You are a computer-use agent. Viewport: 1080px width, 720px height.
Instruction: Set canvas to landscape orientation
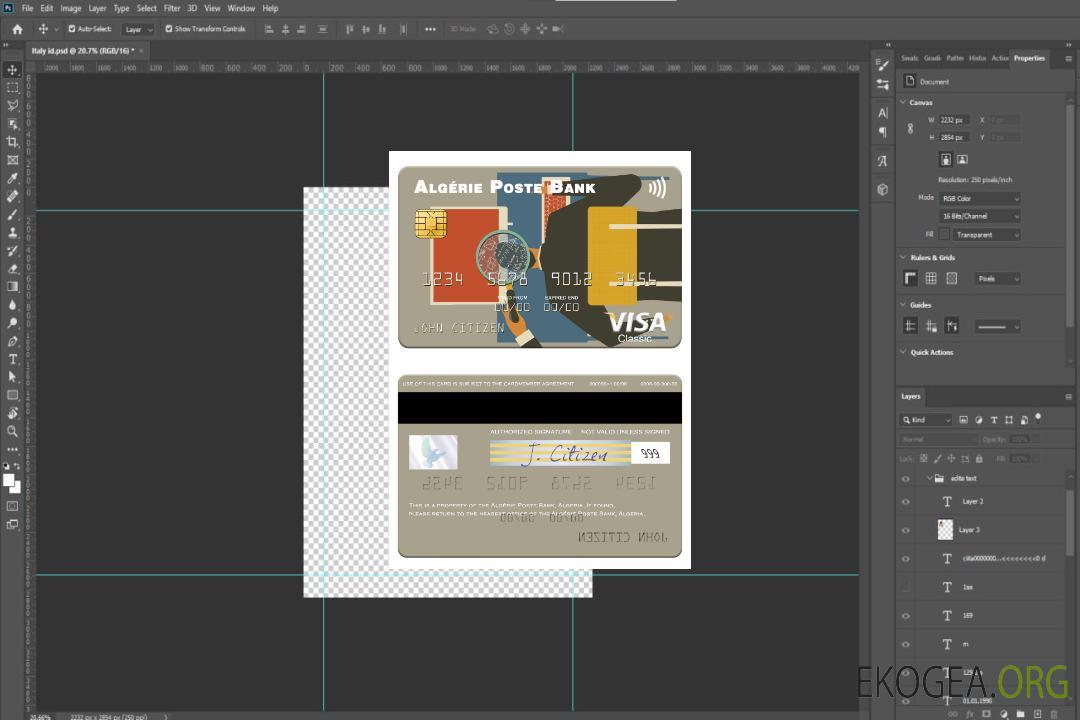point(962,160)
